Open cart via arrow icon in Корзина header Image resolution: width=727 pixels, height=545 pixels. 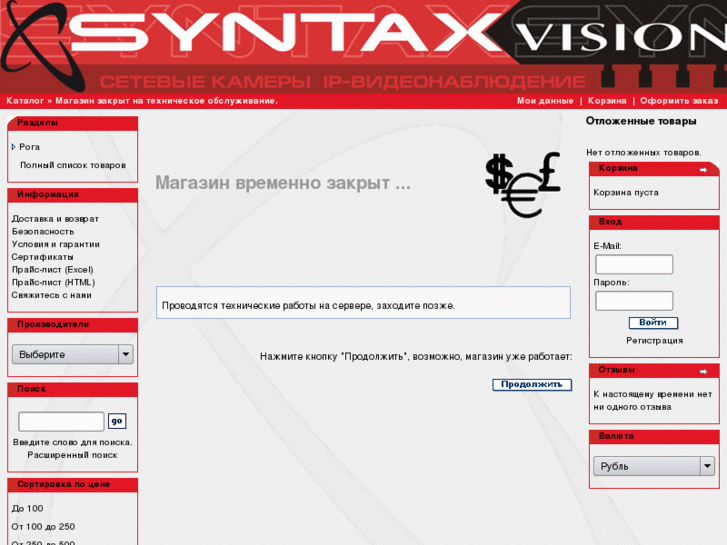coord(703,170)
